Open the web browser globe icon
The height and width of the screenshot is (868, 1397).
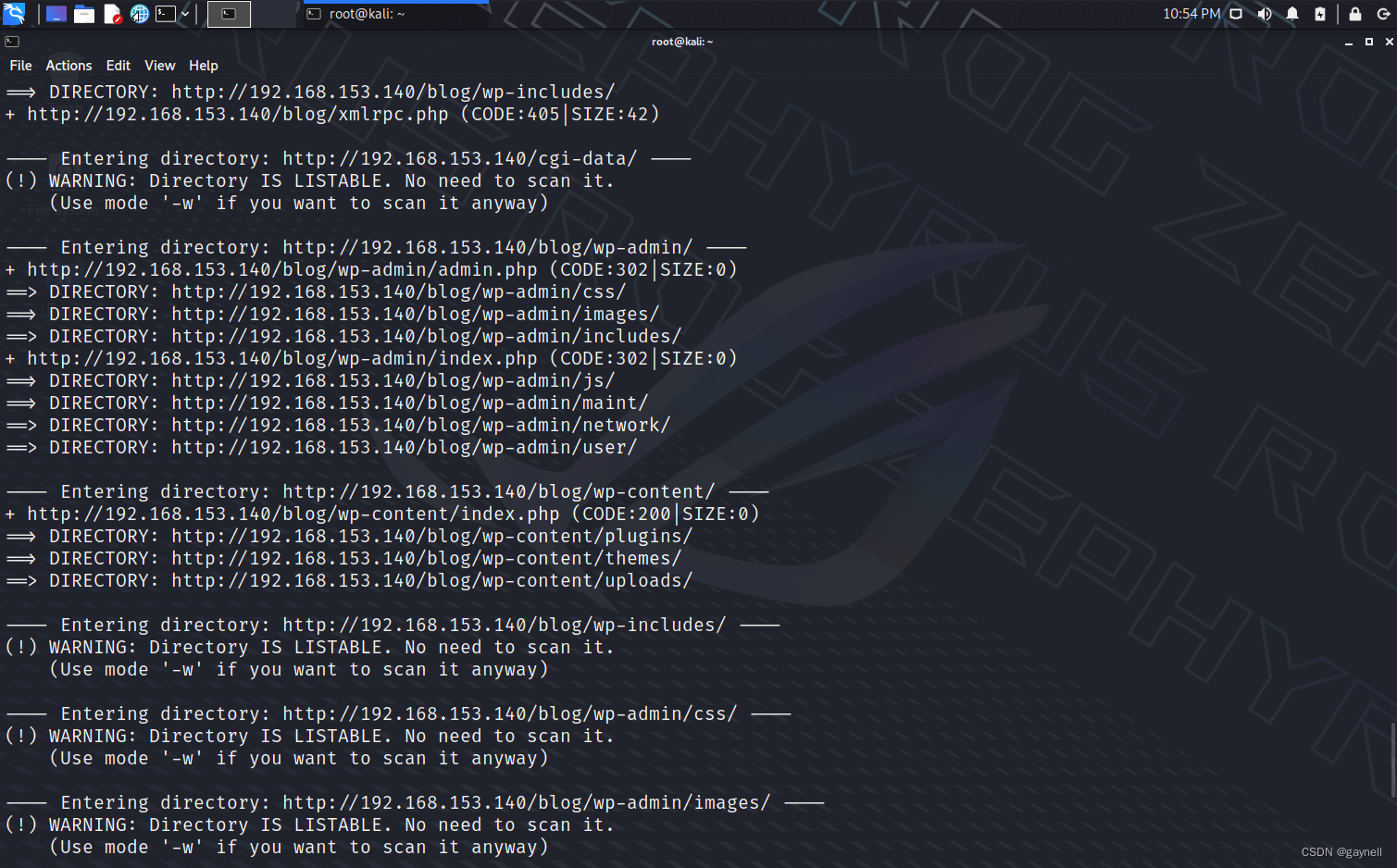(140, 14)
